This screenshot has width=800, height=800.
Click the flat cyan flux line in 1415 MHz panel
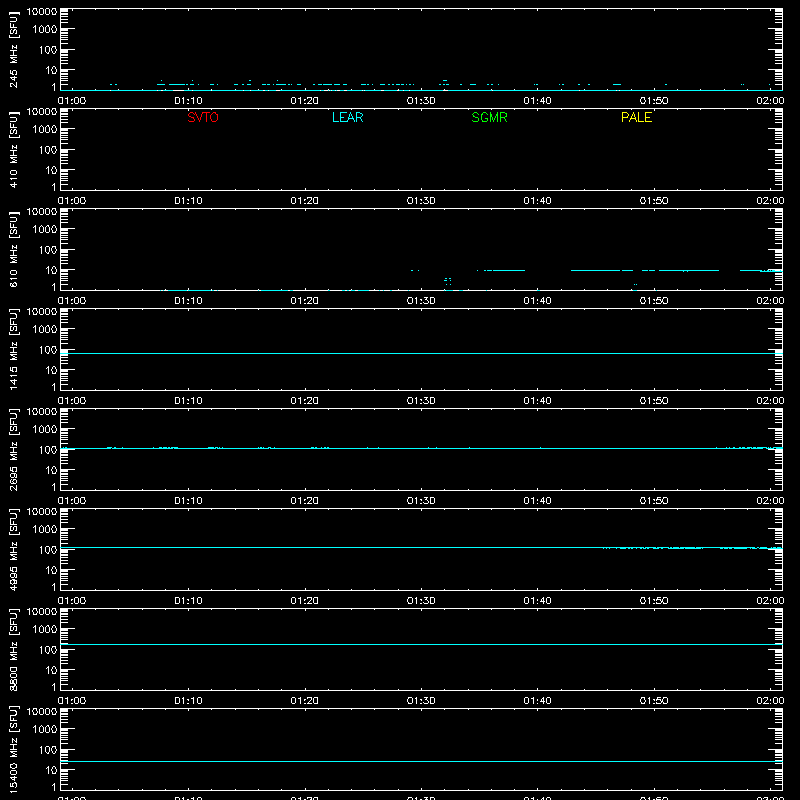click(x=421, y=353)
